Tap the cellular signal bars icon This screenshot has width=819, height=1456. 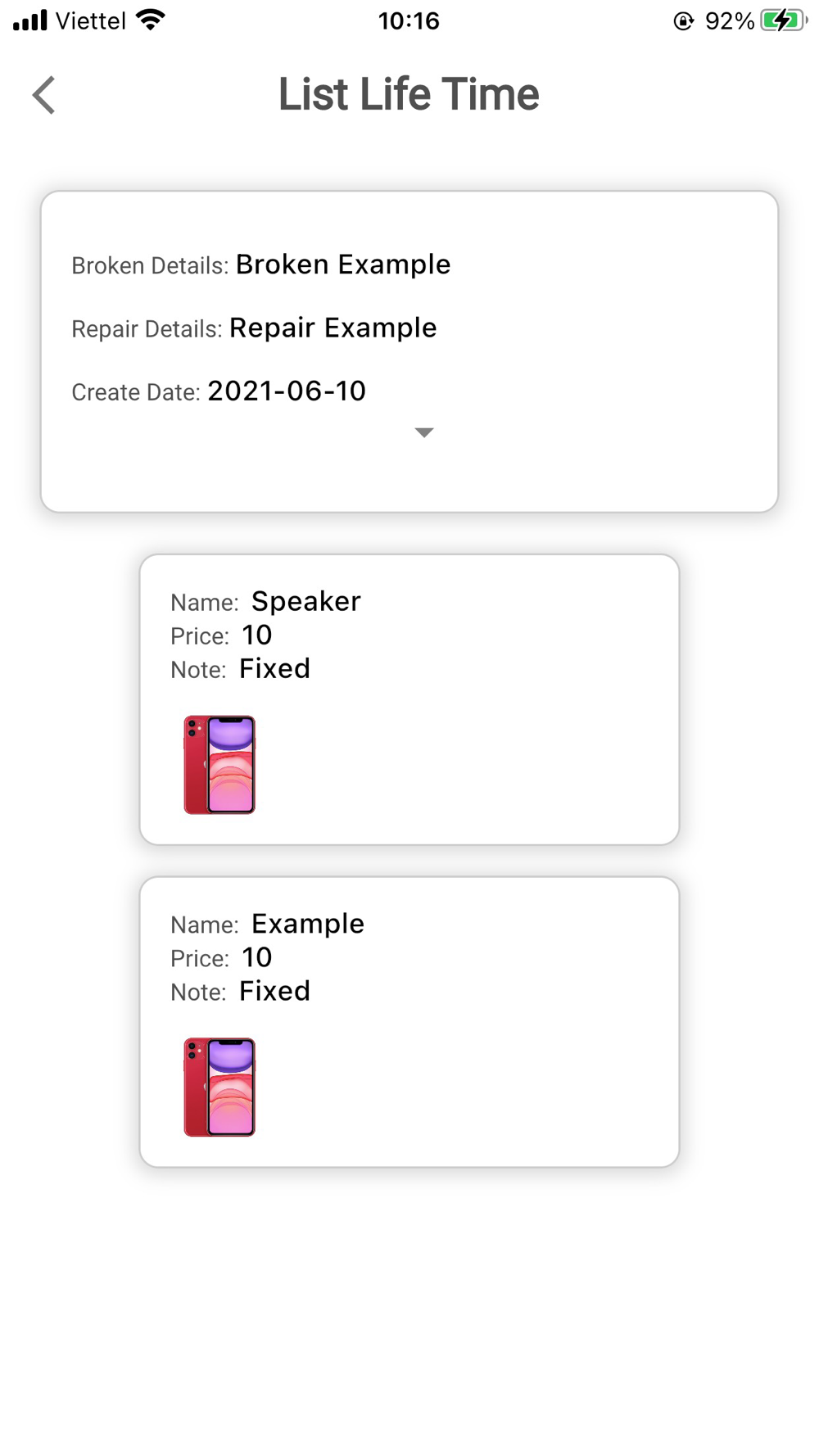click(x=30, y=20)
